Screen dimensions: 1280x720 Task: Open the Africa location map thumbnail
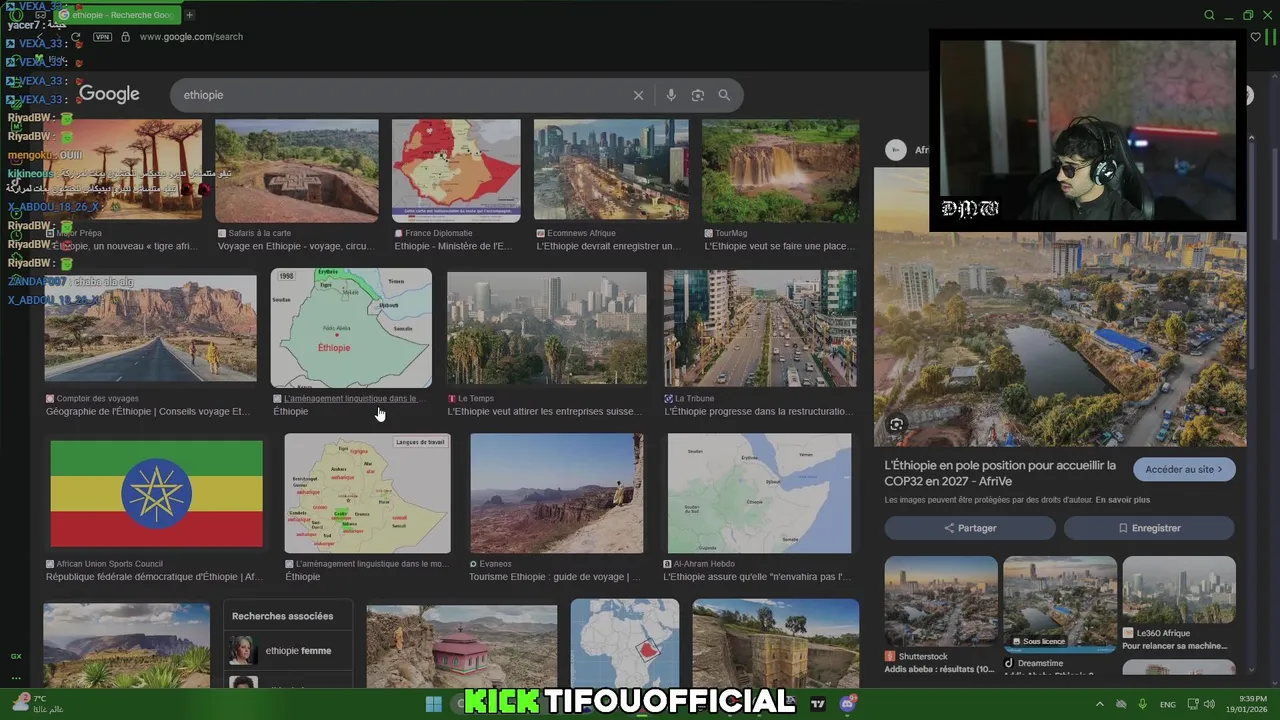pyautogui.click(x=625, y=644)
